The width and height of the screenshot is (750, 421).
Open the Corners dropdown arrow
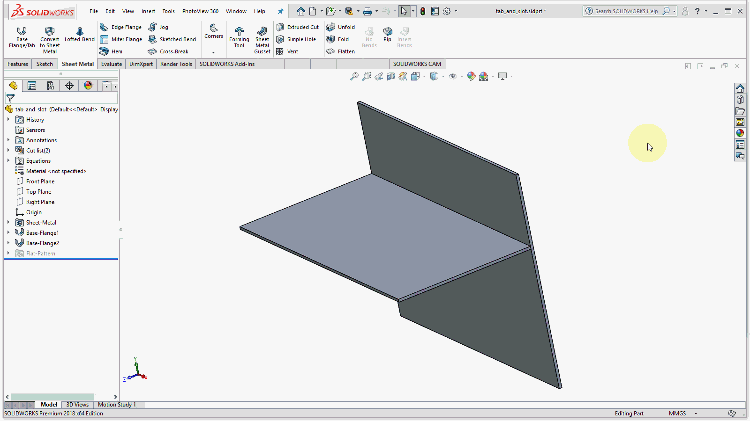(213, 50)
